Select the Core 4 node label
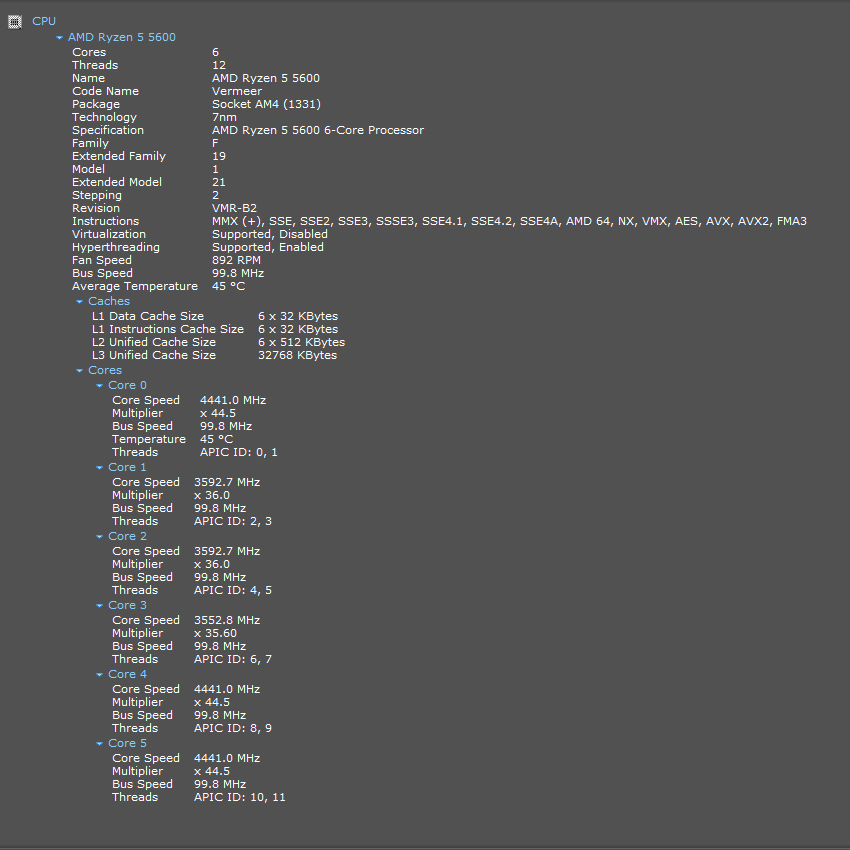 point(127,674)
